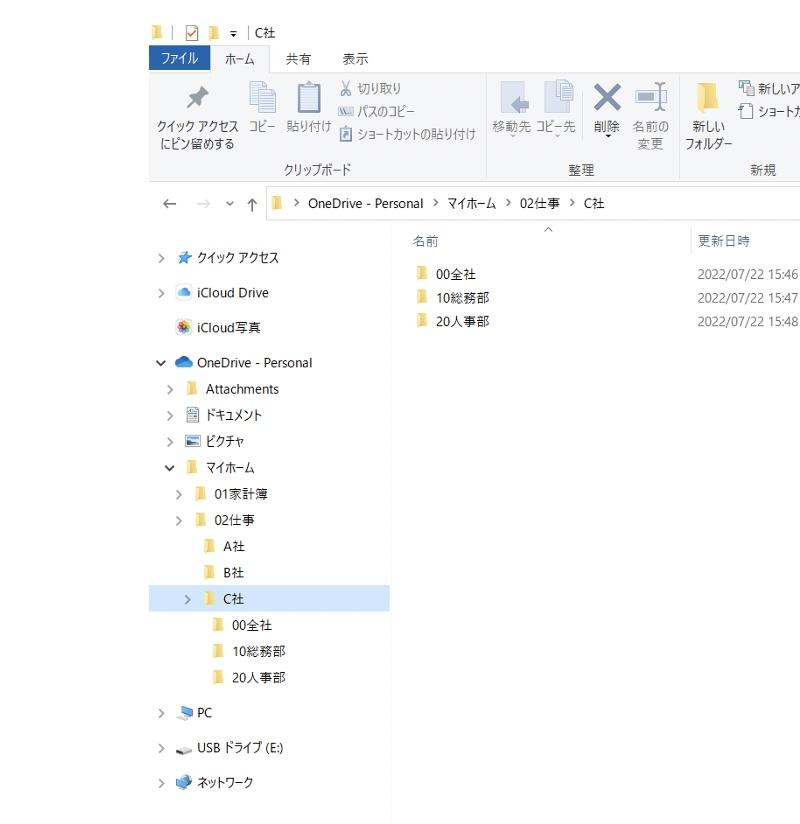Open the ファイル menu tab

point(179,59)
